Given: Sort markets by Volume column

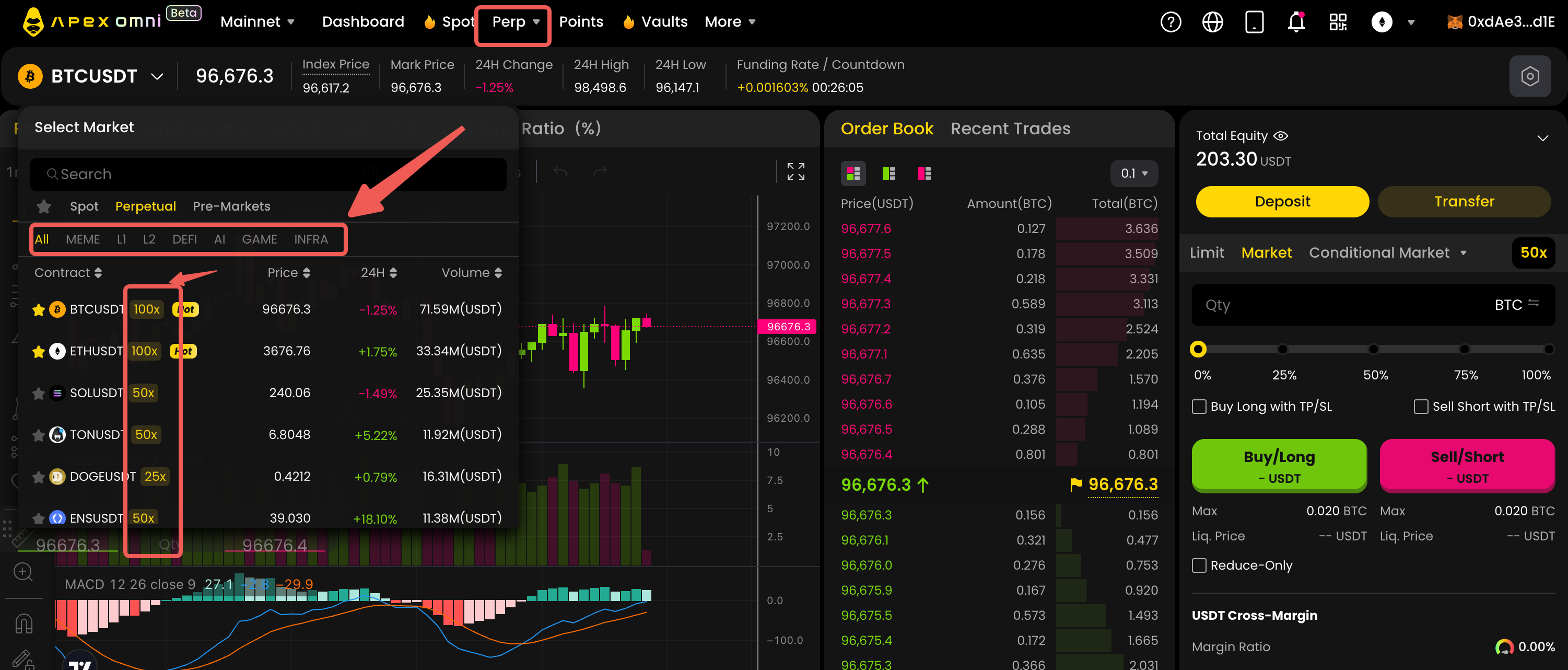Looking at the screenshot, I should [x=472, y=273].
